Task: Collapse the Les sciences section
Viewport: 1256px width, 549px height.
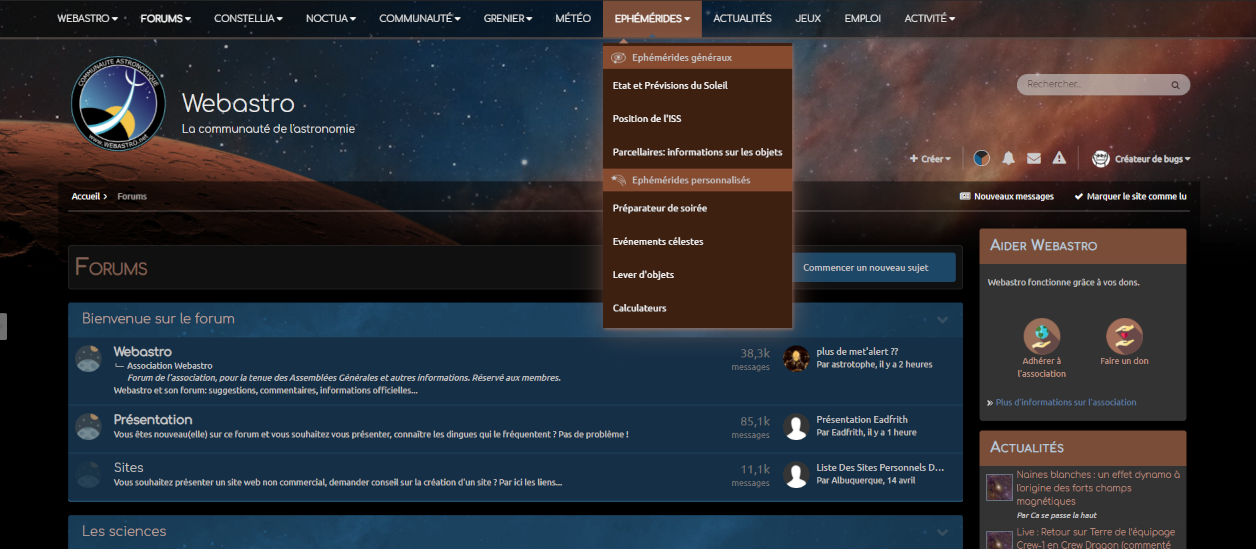Action: coord(942,532)
